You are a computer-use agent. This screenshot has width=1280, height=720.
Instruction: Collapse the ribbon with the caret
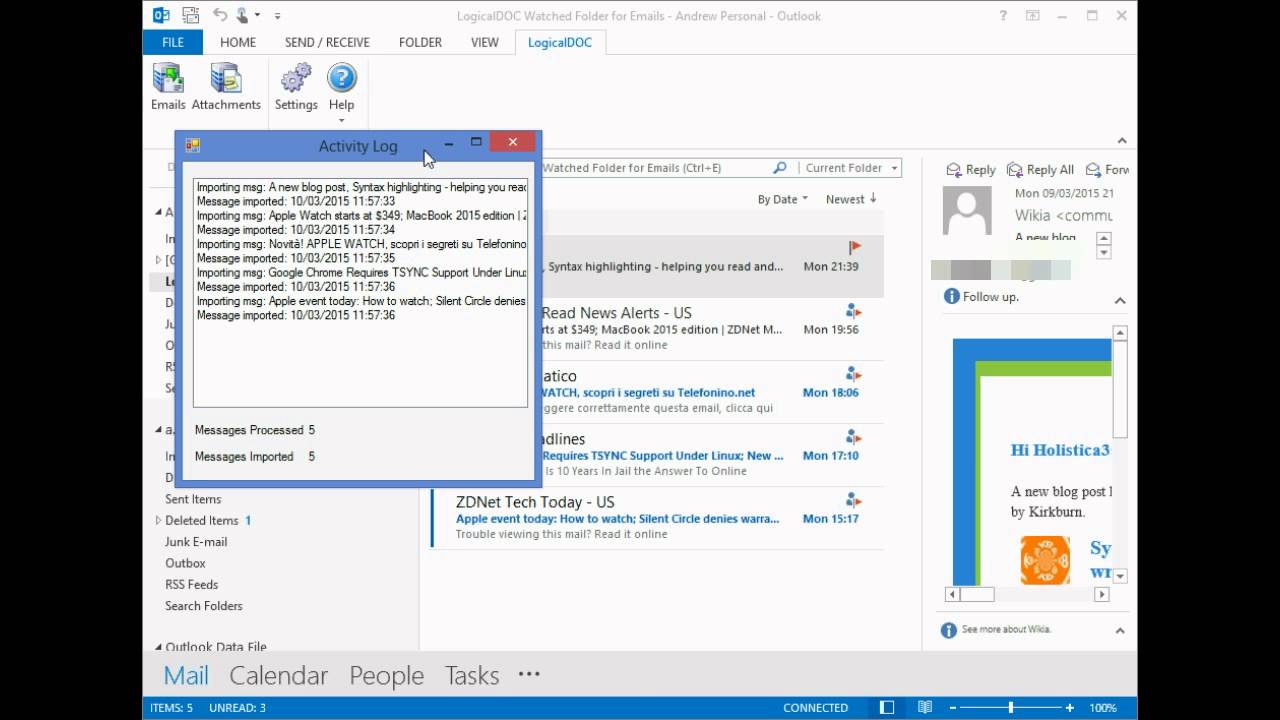[x=1122, y=141]
